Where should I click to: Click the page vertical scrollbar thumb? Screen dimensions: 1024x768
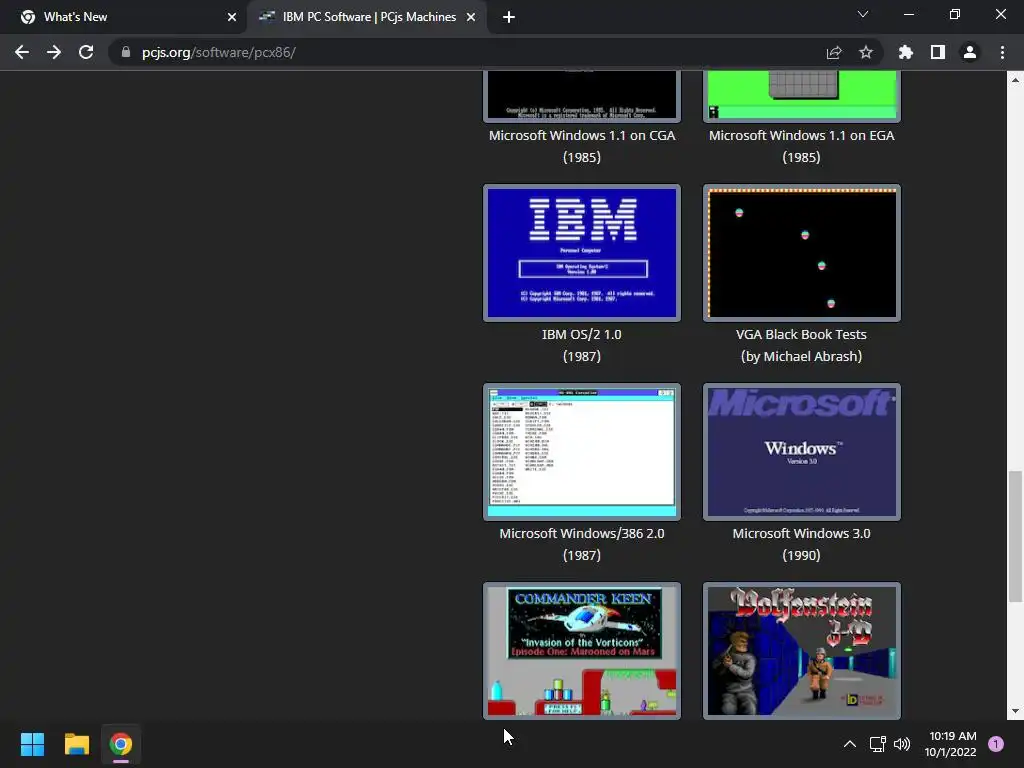coord(1015,536)
